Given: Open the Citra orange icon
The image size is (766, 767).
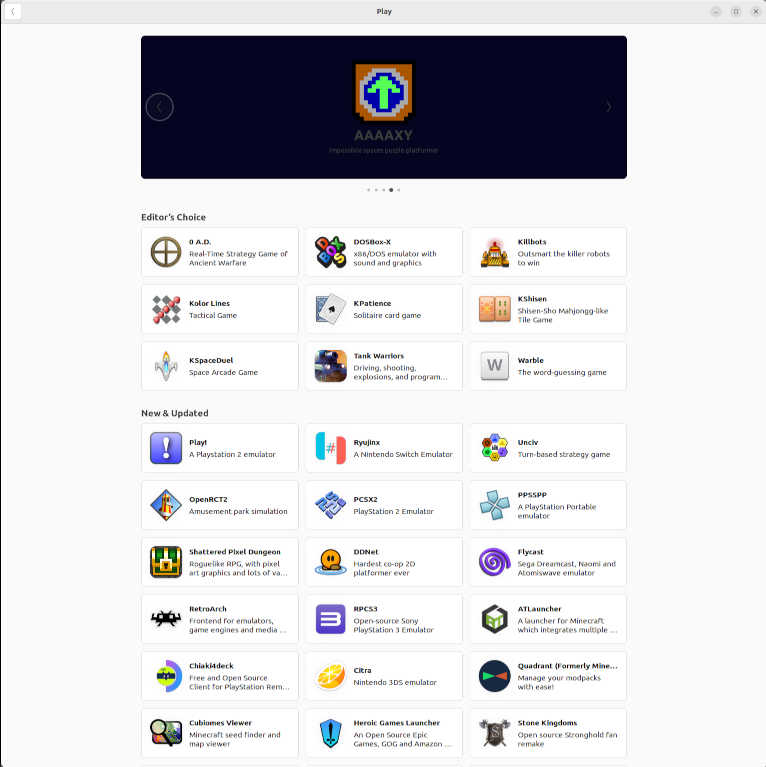Looking at the screenshot, I should coord(330,676).
